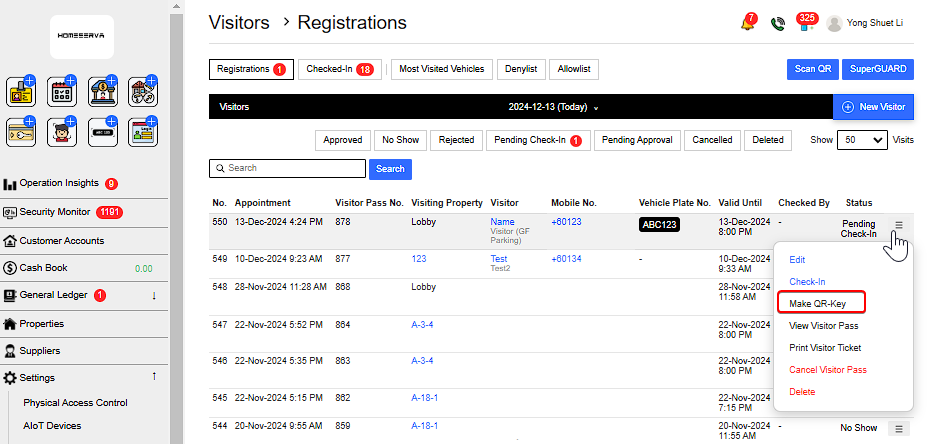Toggle the Approved status filter
Screen dimensions: 937x444
(343, 141)
